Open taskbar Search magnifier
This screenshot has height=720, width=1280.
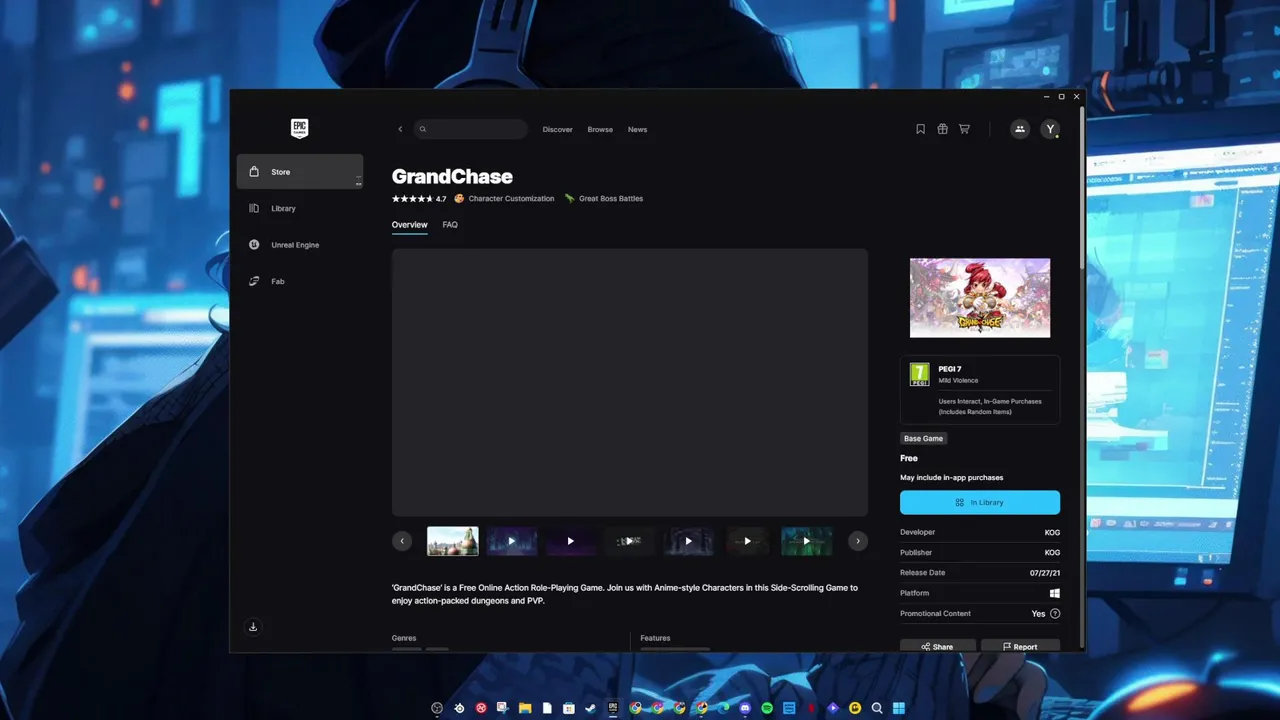click(877, 708)
